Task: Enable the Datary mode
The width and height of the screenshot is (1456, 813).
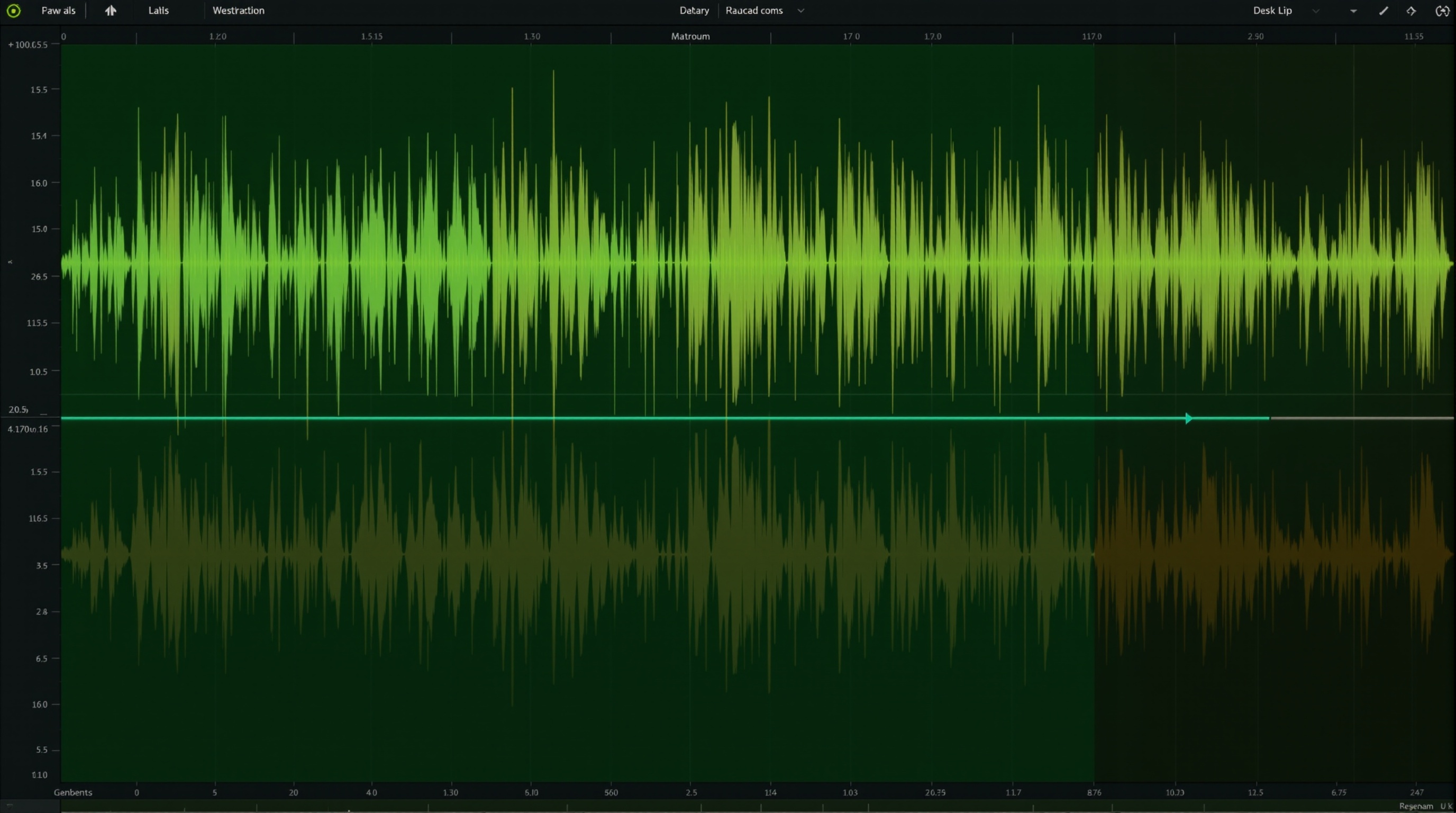Action: [694, 10]
